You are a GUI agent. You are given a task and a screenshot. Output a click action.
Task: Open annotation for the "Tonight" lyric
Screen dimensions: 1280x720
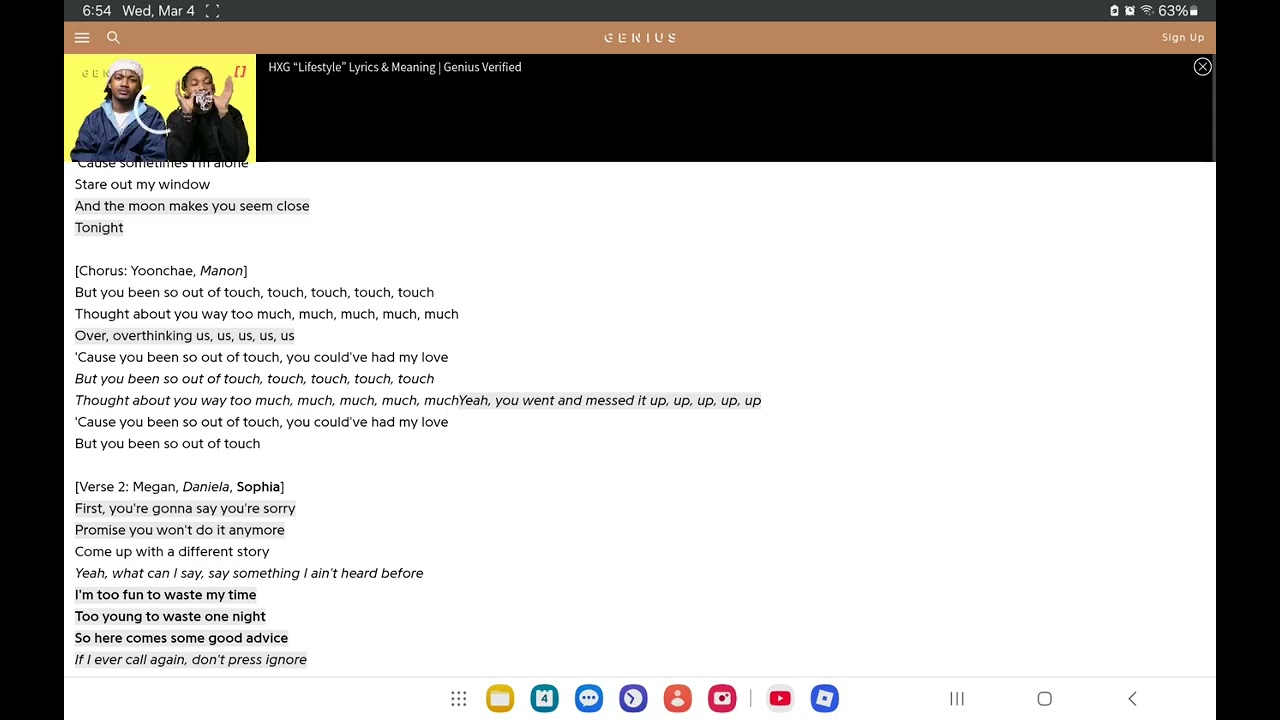pos(99,228)
